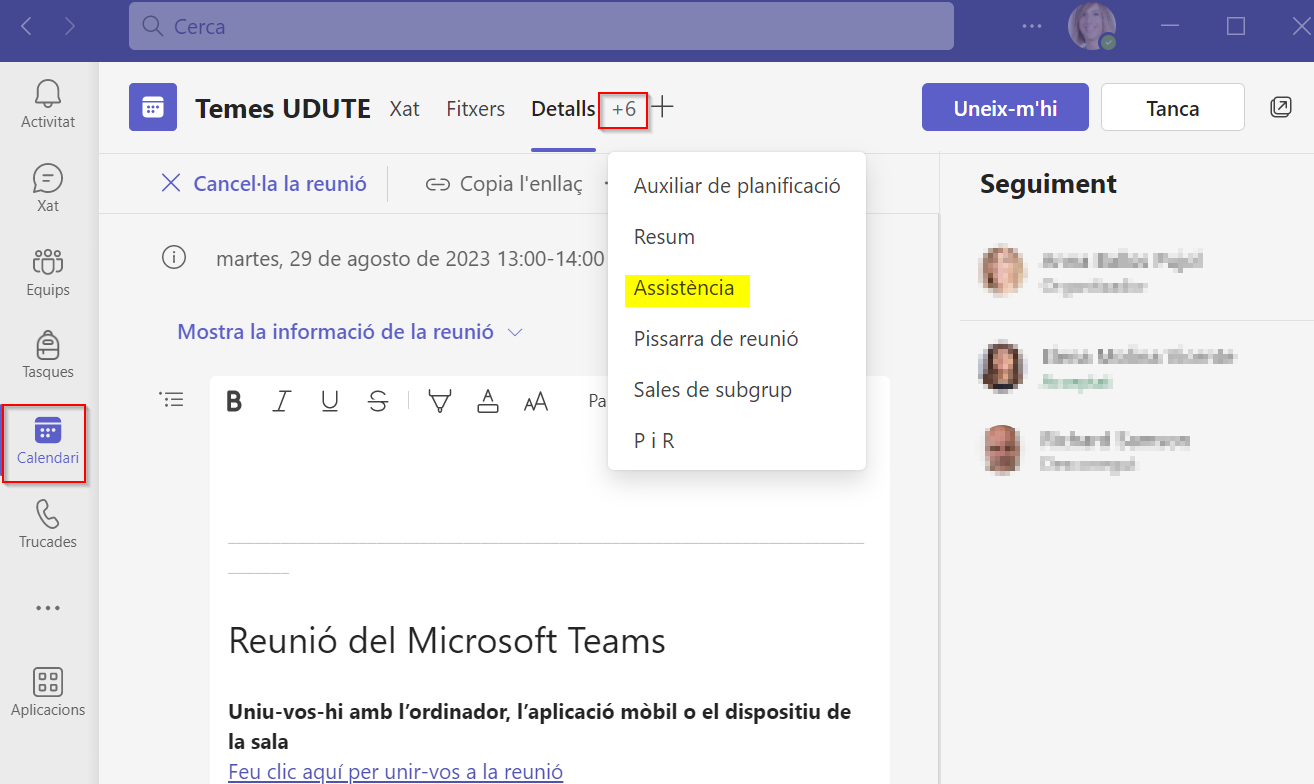Add a tab with the plus icon

point(662,107)
